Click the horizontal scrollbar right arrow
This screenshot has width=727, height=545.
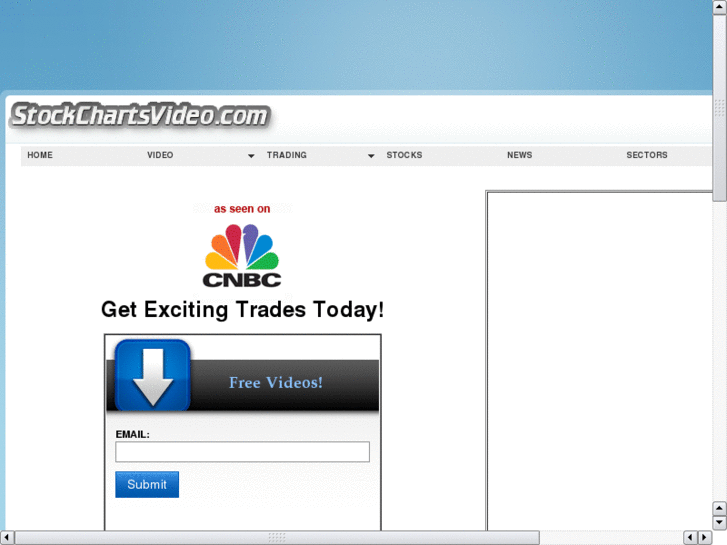[x=705, y=537]
